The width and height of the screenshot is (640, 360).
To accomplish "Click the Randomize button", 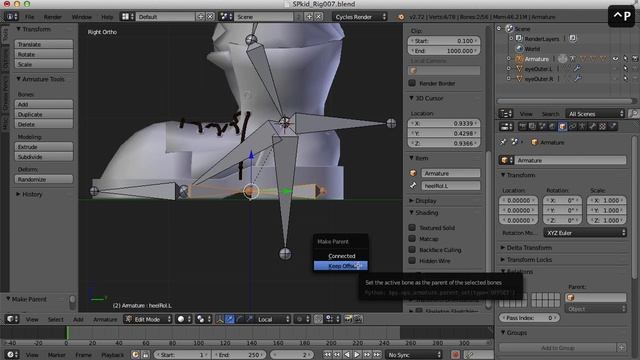I will (44, 179).
